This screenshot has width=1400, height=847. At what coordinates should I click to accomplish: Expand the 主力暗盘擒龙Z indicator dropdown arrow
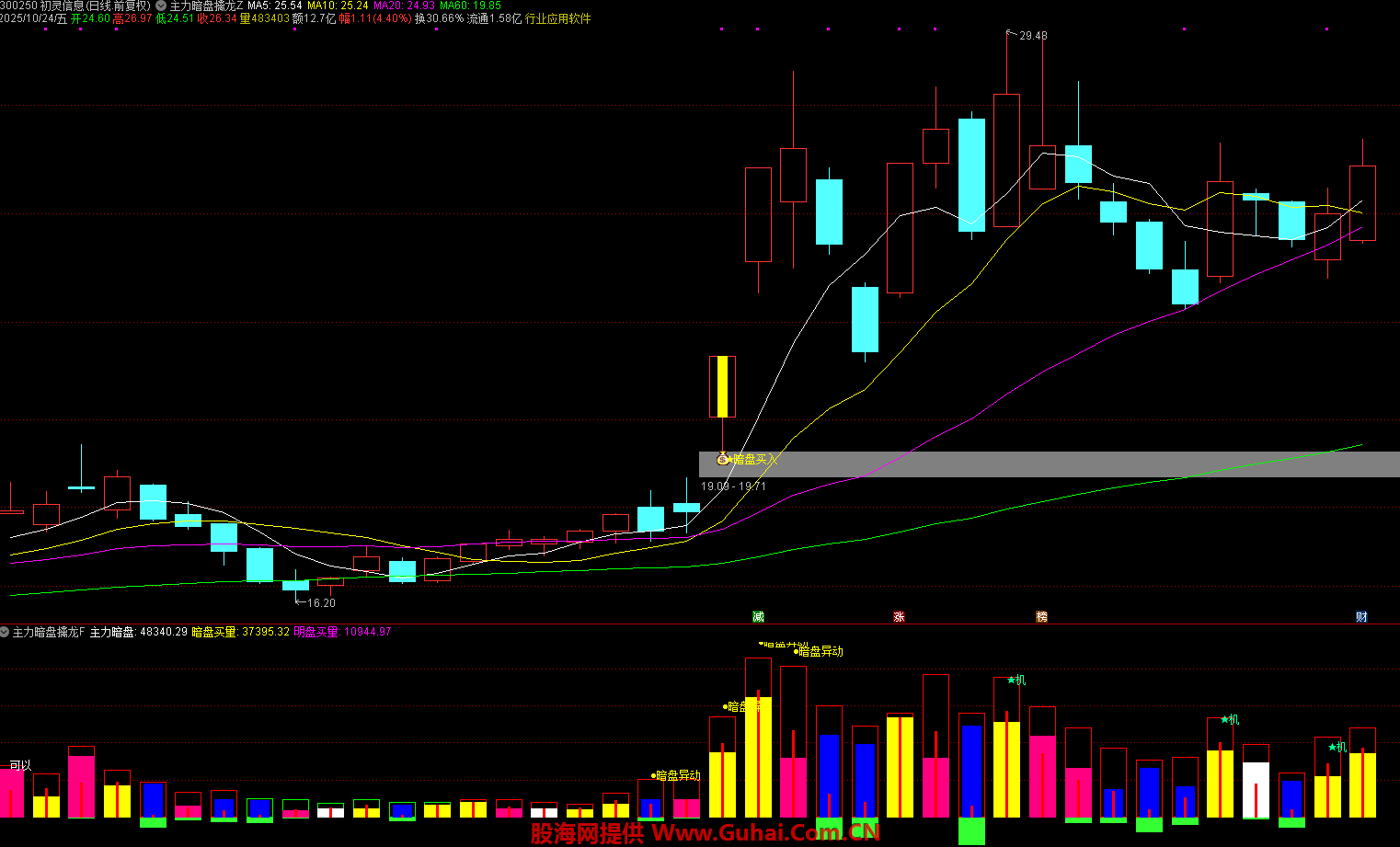click(161, 6)
